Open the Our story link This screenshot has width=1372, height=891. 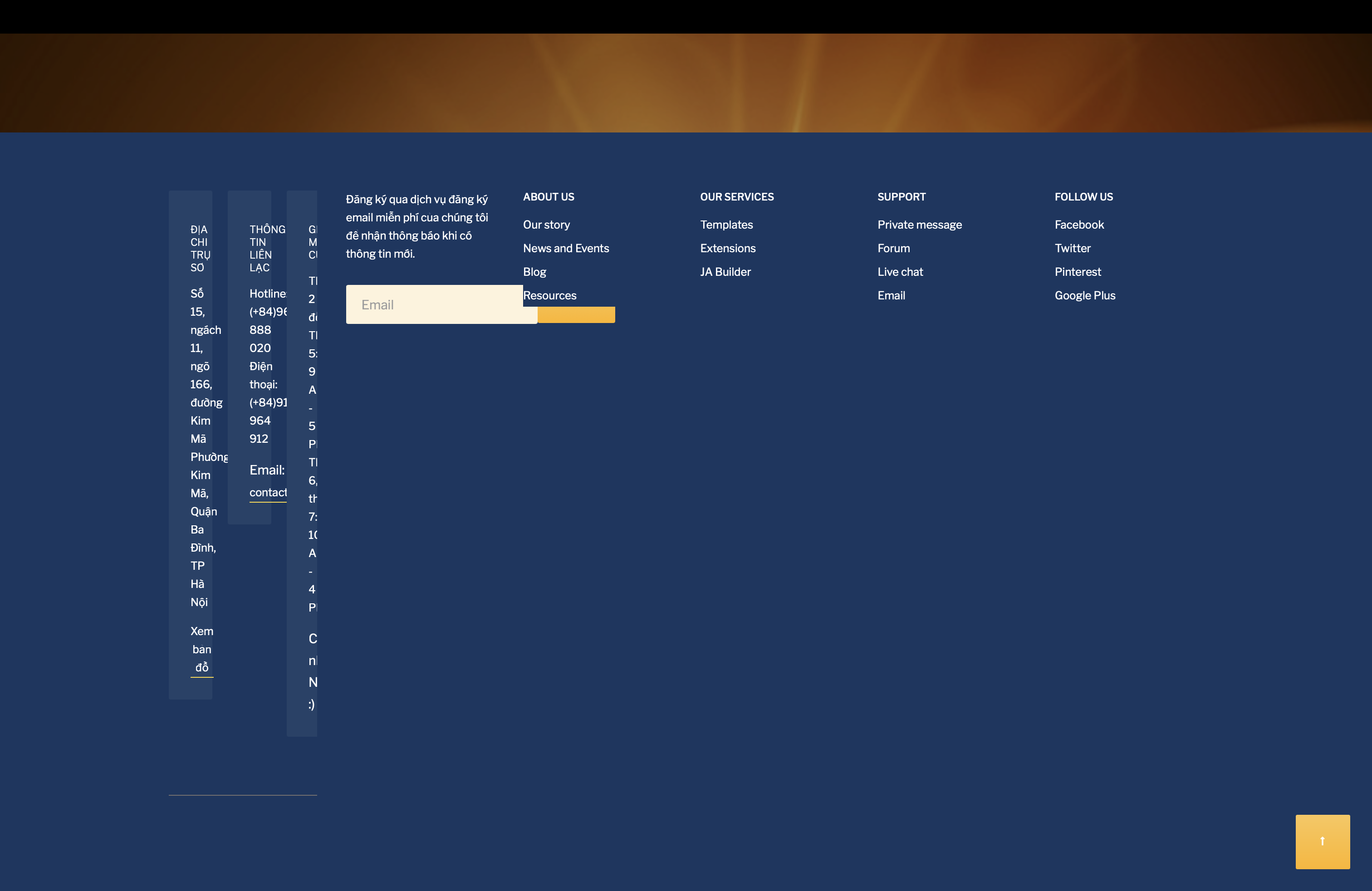[546, 225]
